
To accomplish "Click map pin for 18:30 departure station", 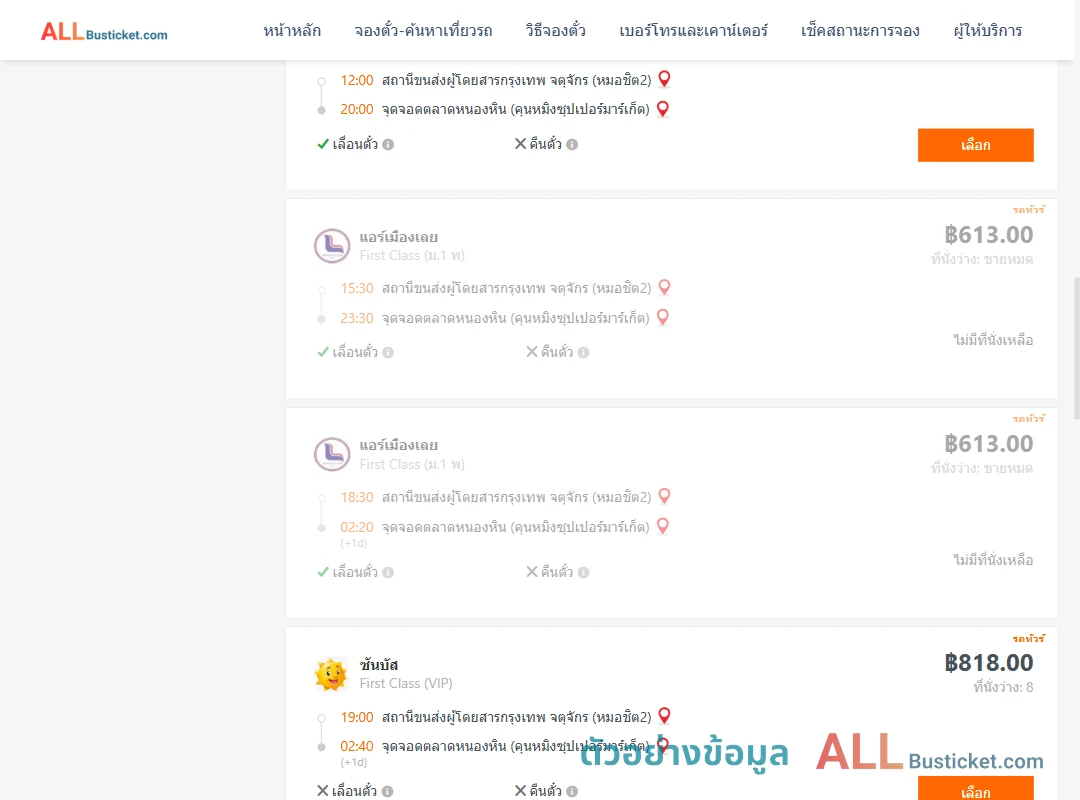I will (664, 496).
